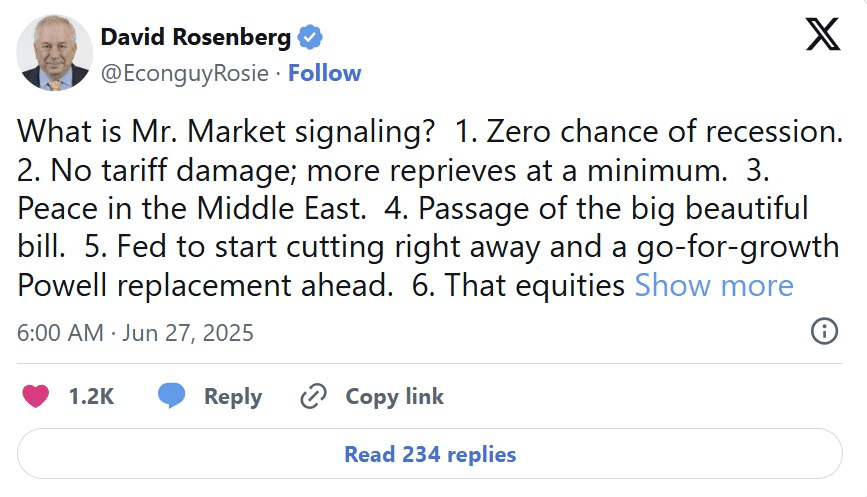Open the 6:00 AM timestamp link
This screenshot has width=867, height=497.
point(60,333)
